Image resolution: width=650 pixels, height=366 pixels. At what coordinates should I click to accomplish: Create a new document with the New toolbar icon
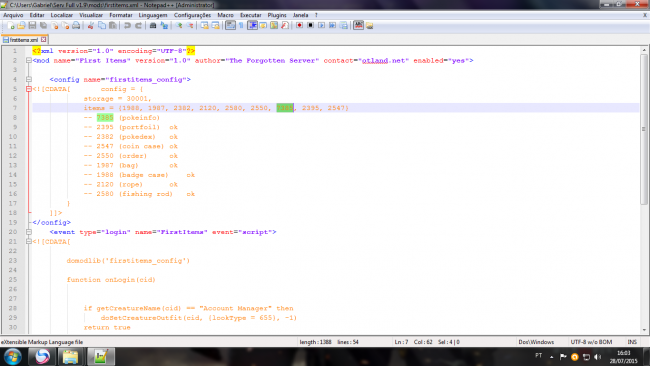point(11,26)
